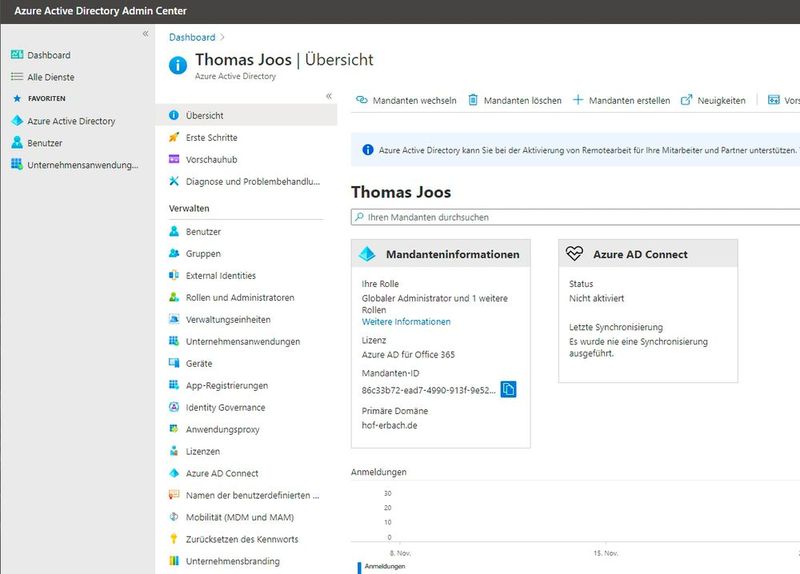The height and width of the screenshot is (574, 800).
Task: Open Alle Dienste list icon
Action: click(17, 77)
